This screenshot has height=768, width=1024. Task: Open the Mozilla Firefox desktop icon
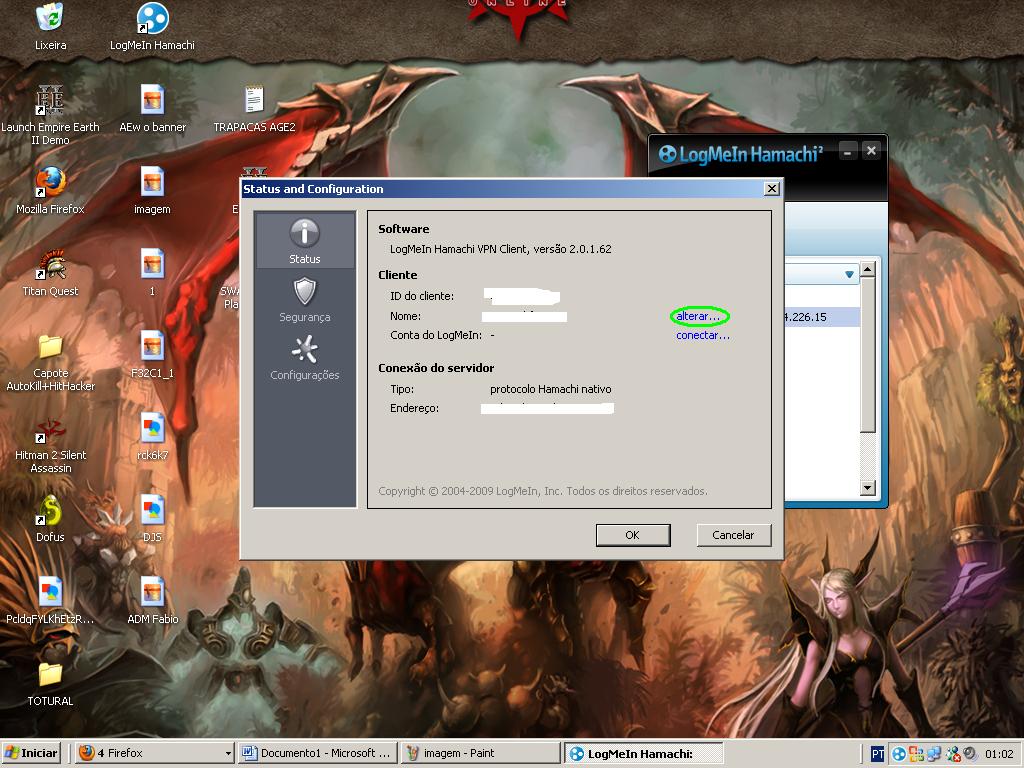(x=50, y=183)
